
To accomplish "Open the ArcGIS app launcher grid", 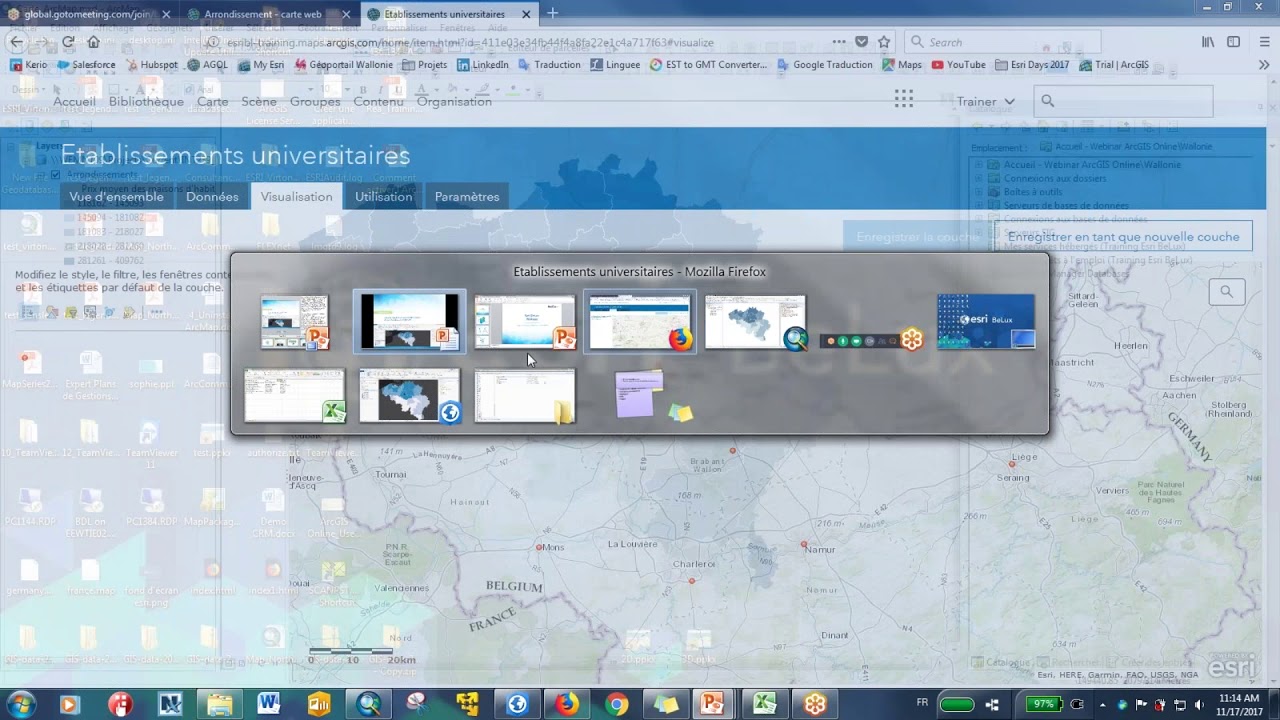I will coord(904,98).
